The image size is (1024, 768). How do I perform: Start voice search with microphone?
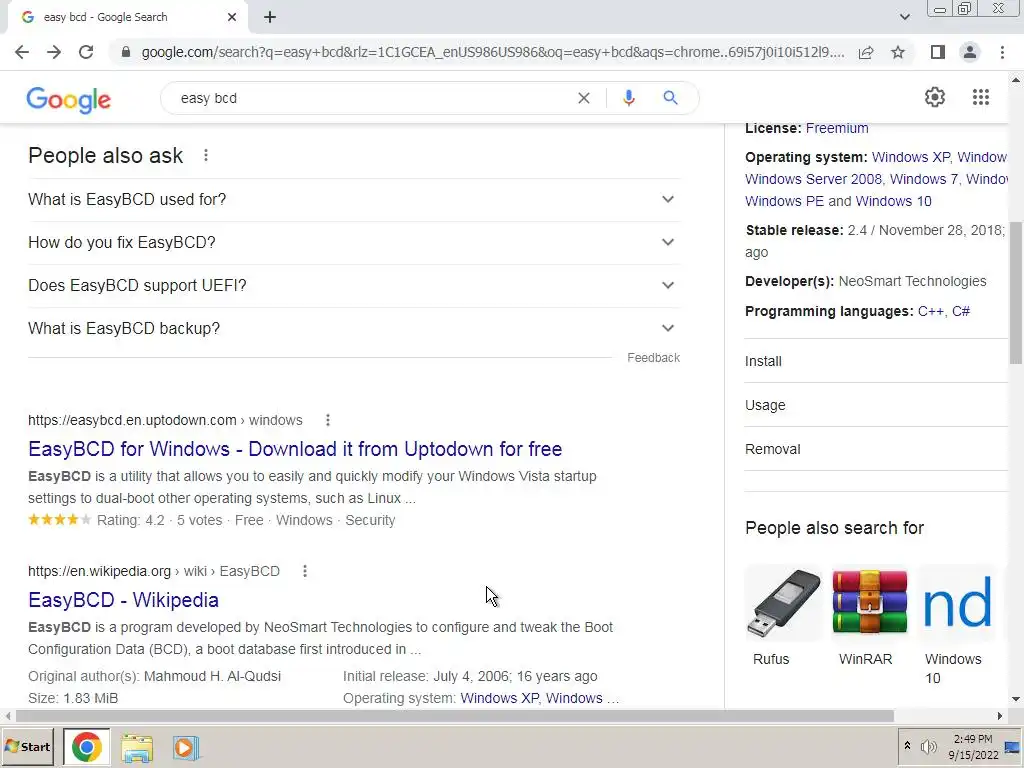pos(628,98)
